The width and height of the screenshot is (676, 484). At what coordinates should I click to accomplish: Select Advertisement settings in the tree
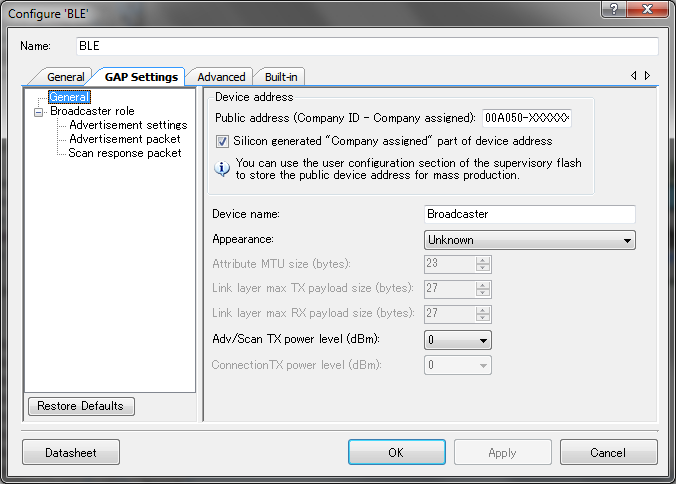pos(128,125)
